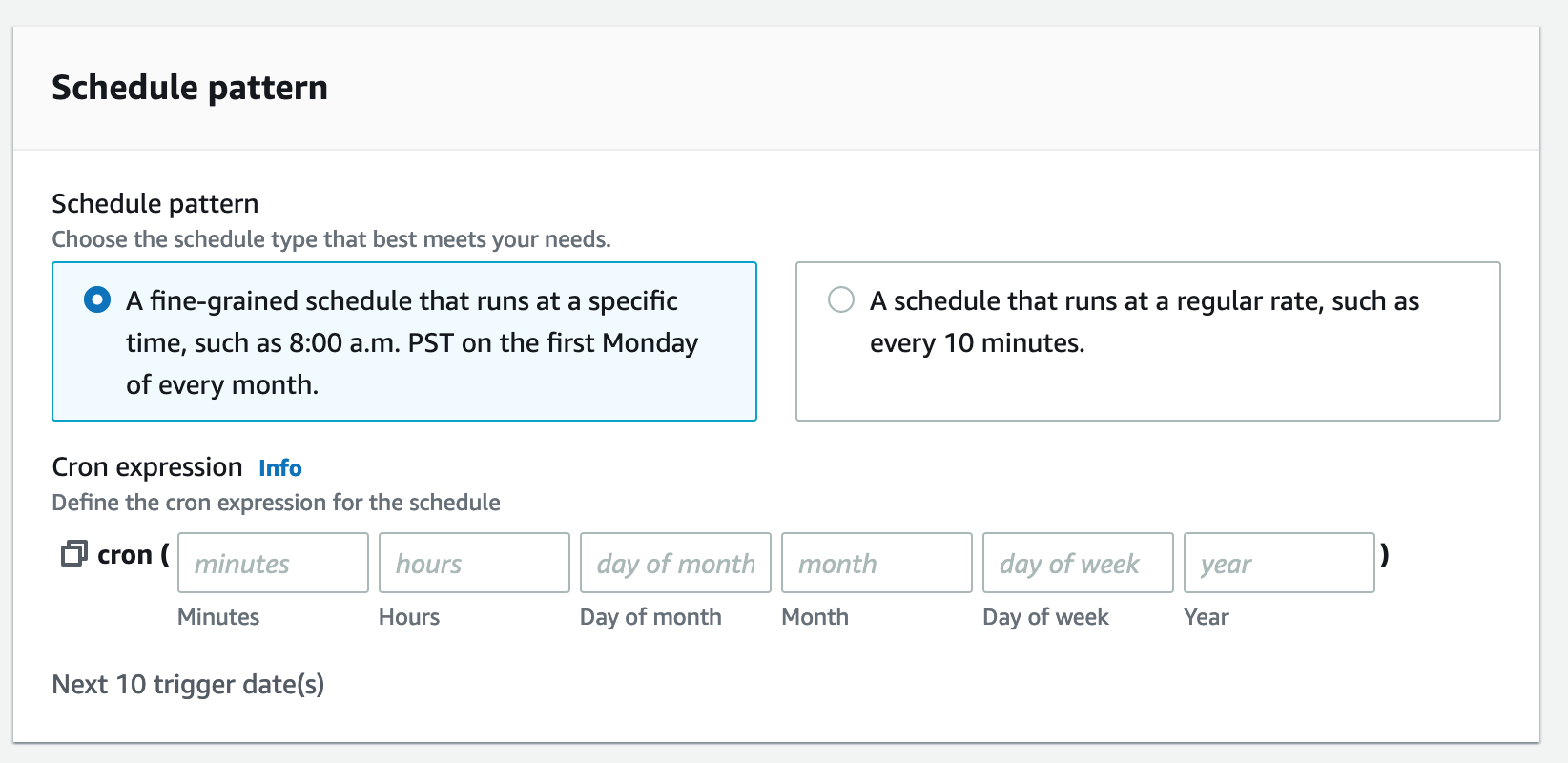Choose the regular rate schedule radio button

pos(841,300)
